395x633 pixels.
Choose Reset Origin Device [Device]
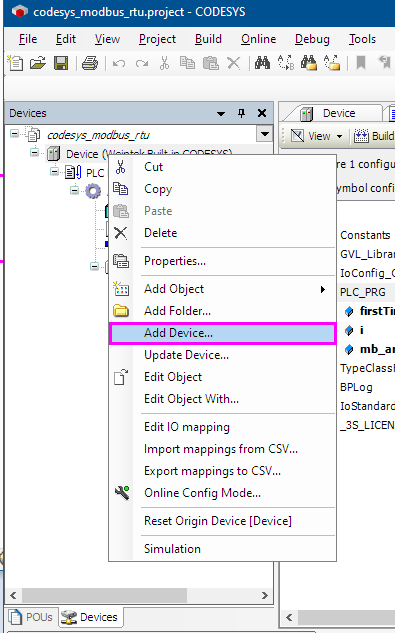pos(223,521)
